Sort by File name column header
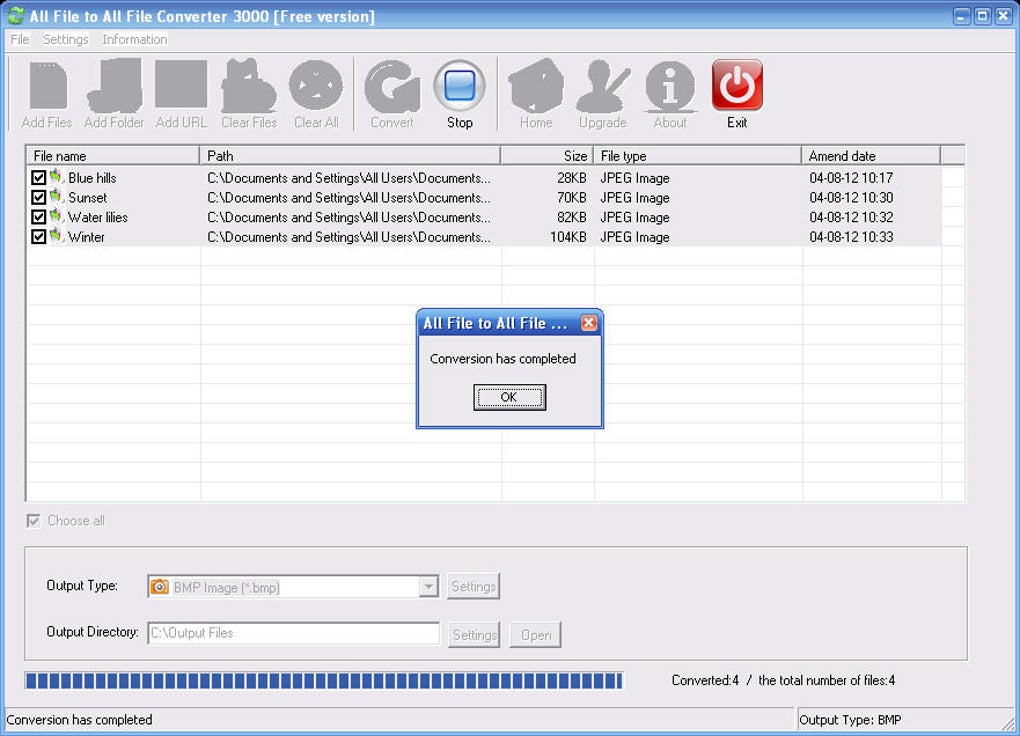The width and height of the screenshot is (1020, 736). (x=113, y=156)
